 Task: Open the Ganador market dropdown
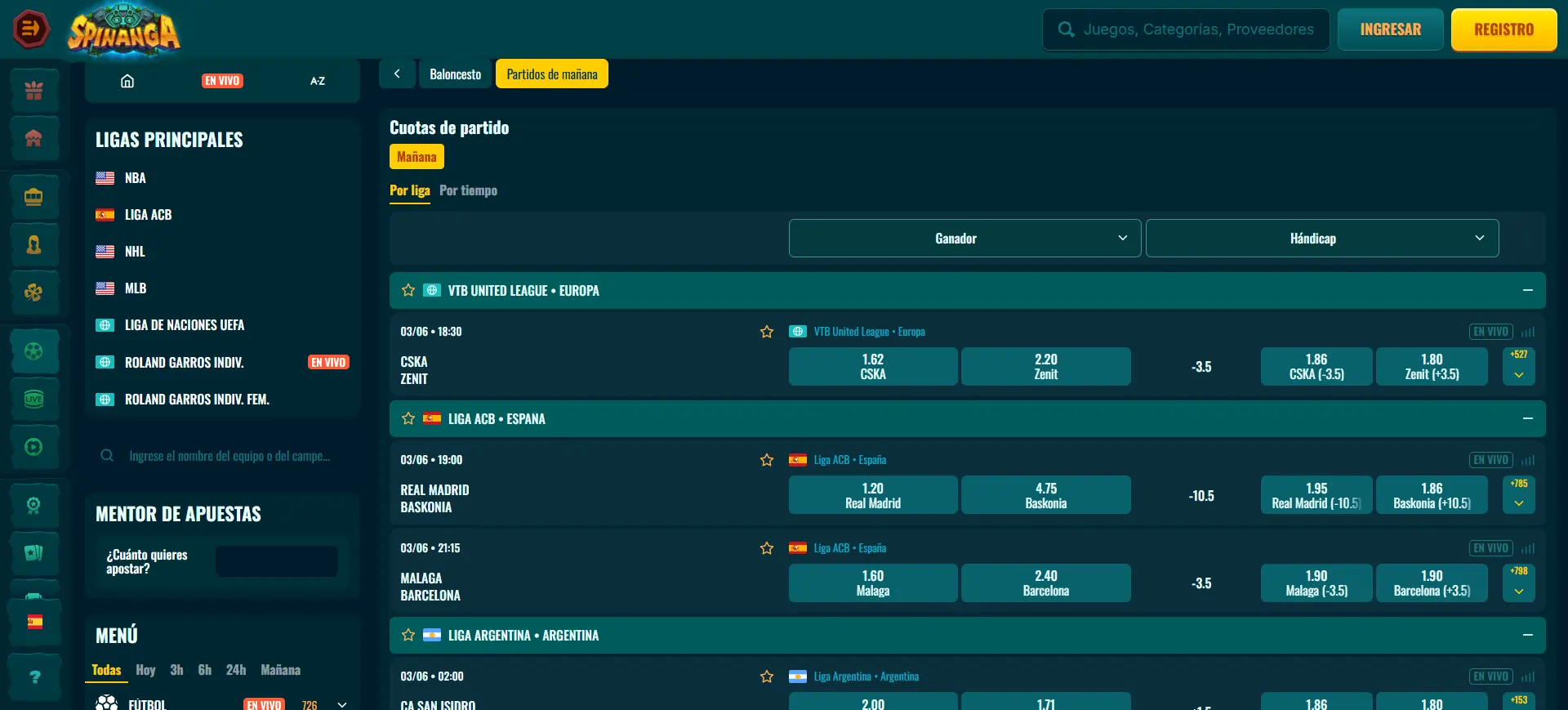964,239
